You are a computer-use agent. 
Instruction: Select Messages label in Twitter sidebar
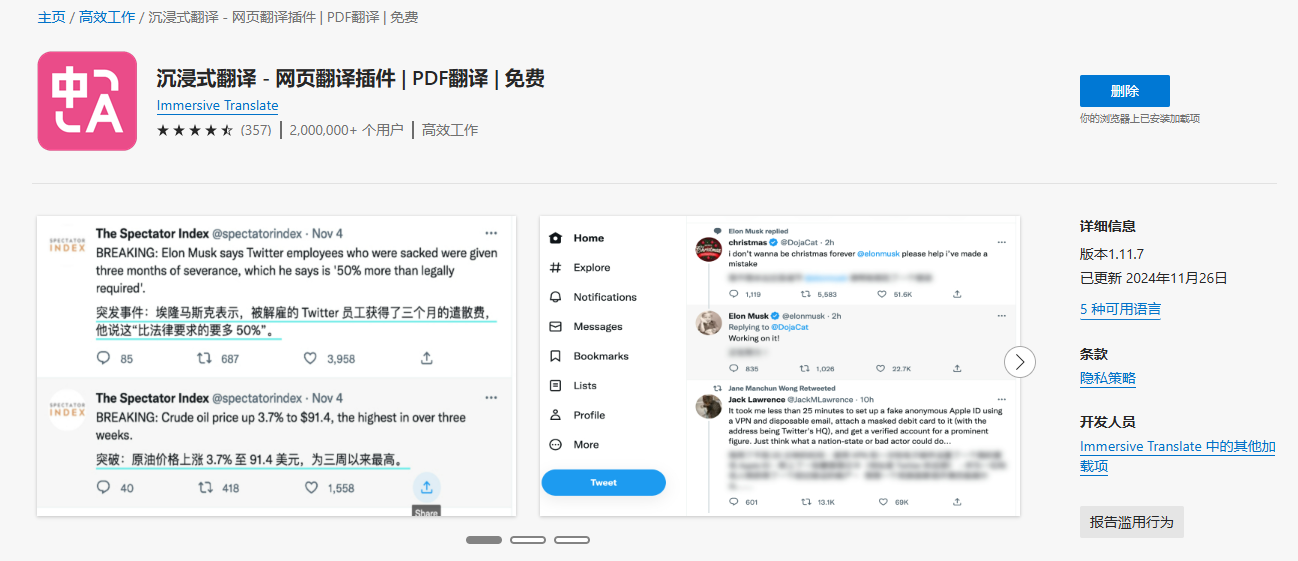click(x=598, y=327)
